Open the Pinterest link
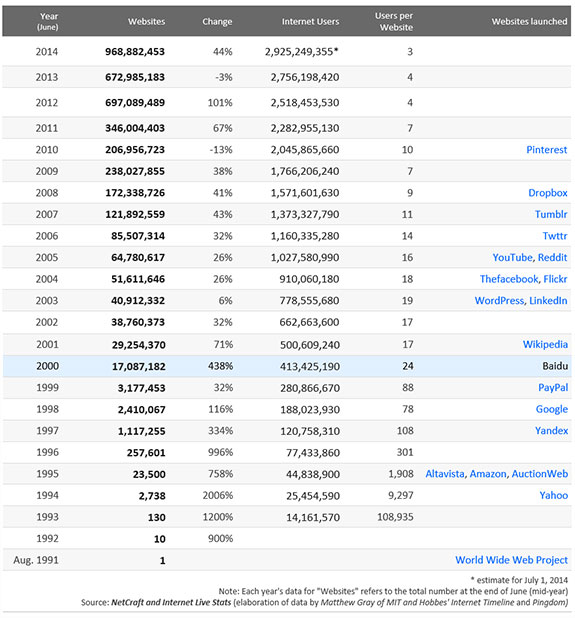575x618 pixels. coord(547,150)
